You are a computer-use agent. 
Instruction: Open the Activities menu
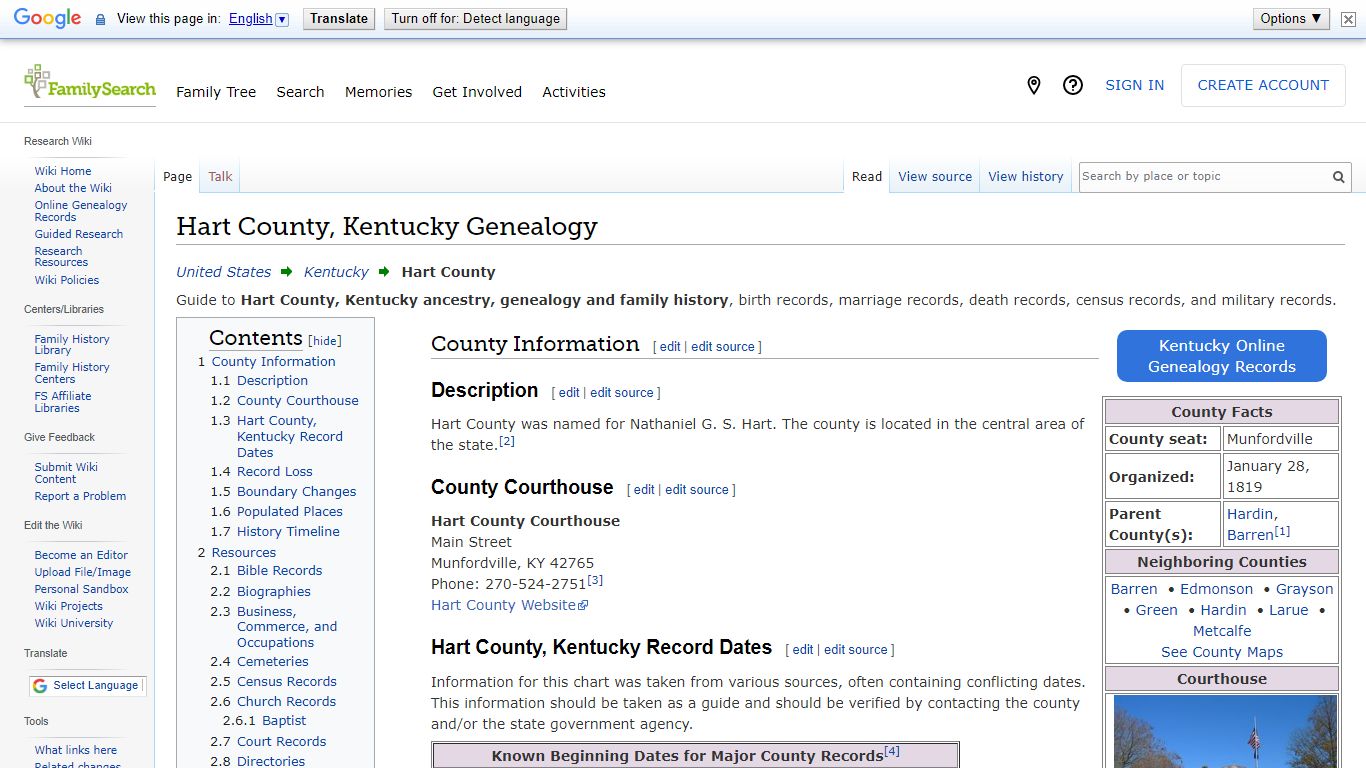tap(574, 92)
